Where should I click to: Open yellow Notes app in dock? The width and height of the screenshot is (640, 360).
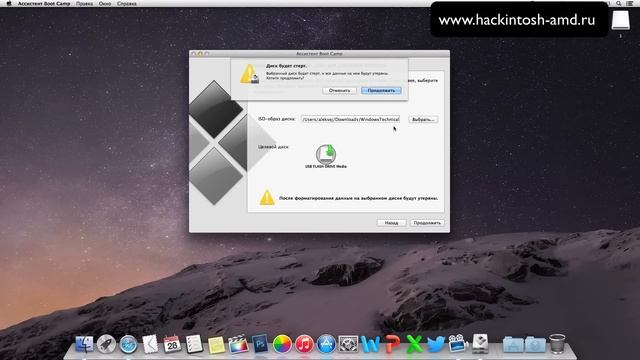point(216,345)
